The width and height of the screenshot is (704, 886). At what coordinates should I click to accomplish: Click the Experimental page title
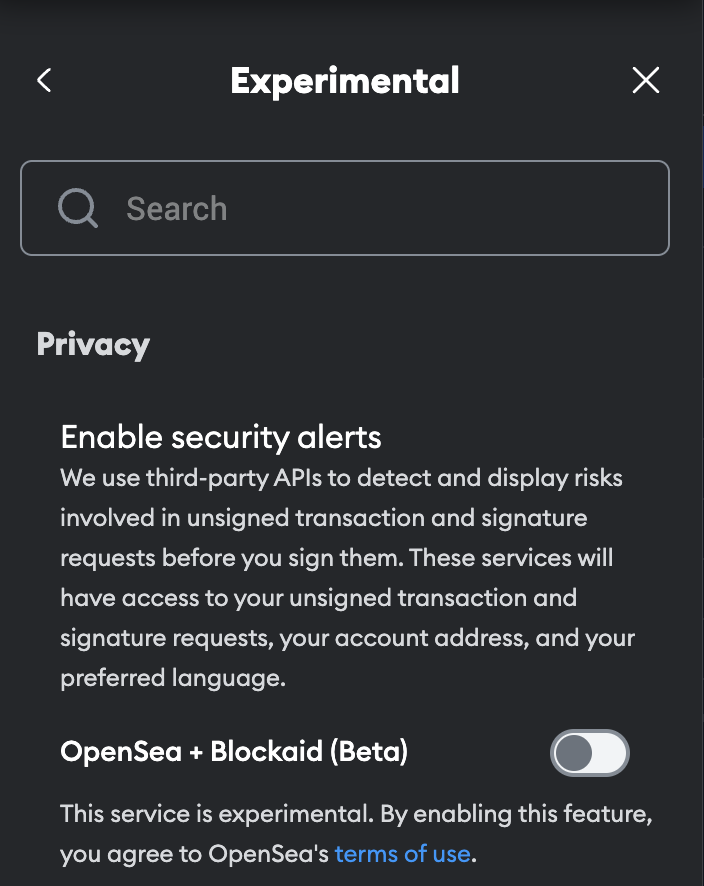click(x=345, y=81)
